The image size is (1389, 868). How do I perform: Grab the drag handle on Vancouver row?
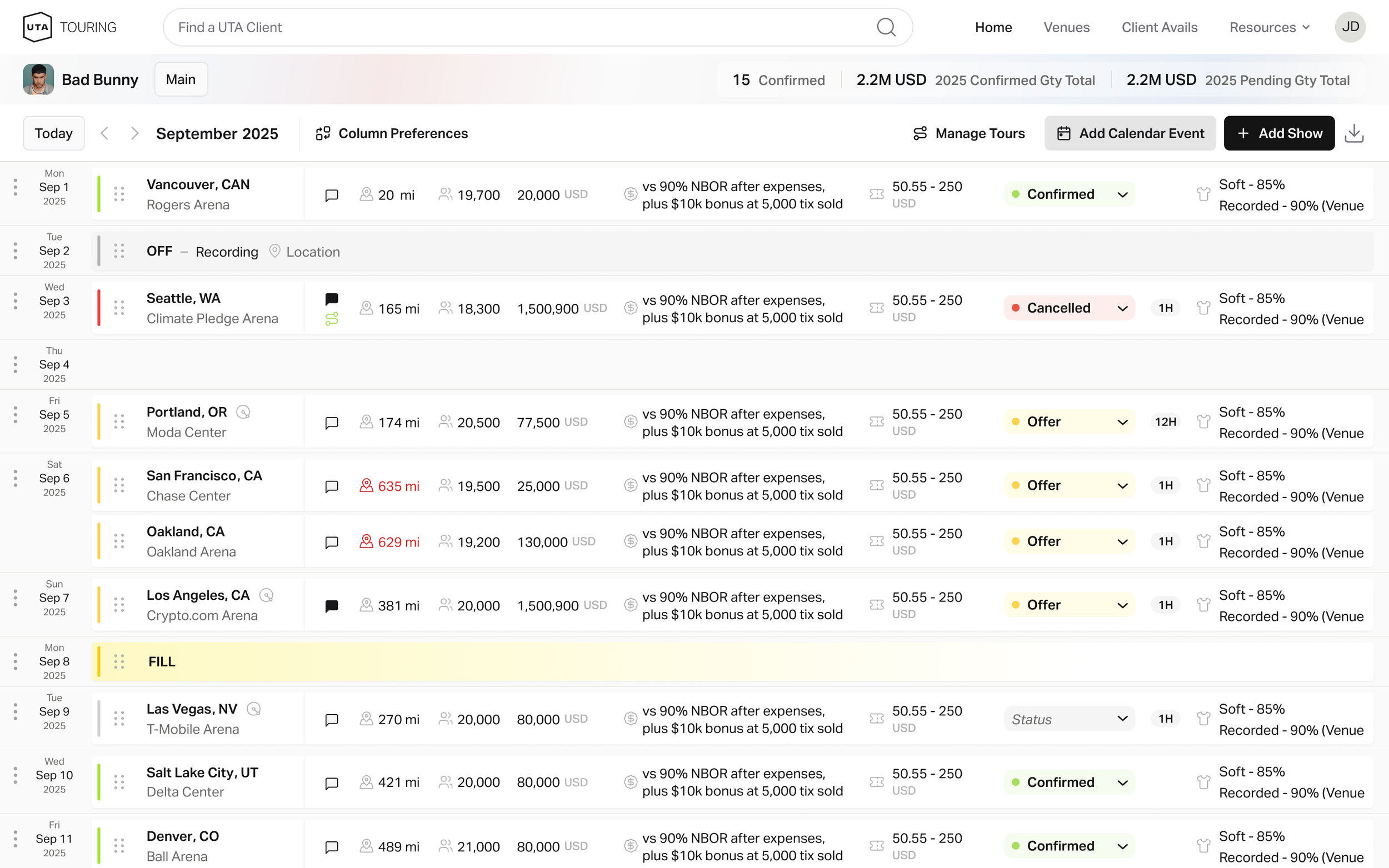tap(119, 194)
